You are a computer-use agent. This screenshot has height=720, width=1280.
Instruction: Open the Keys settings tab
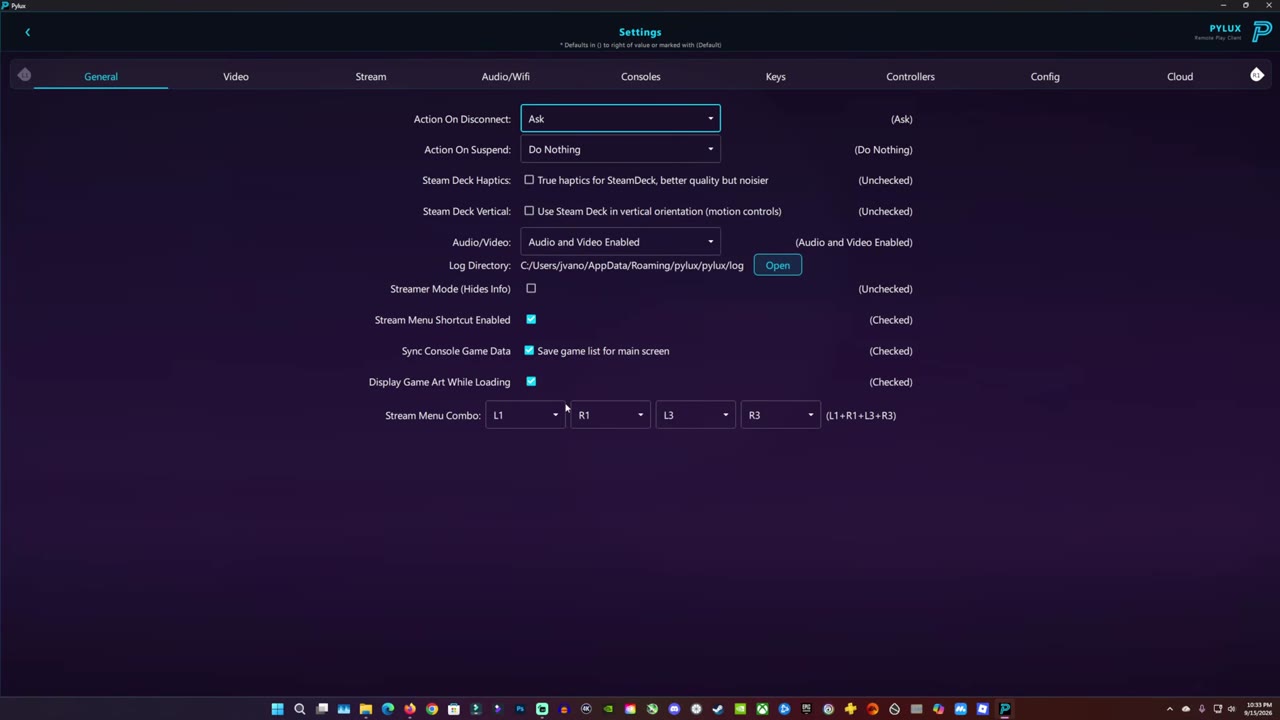tap(776, 76)
